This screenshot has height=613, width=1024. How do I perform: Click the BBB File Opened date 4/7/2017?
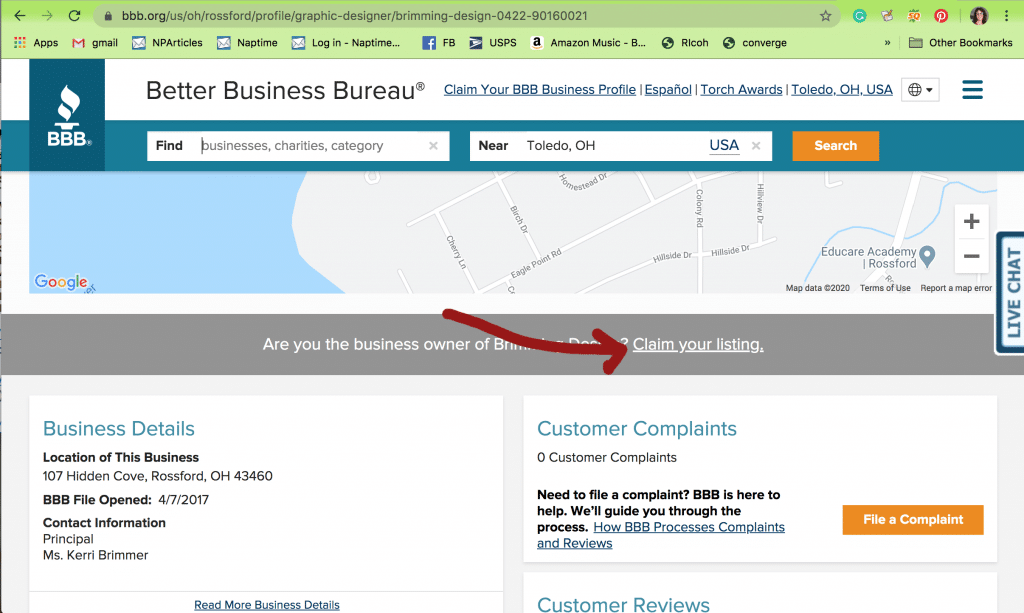click(x=184, y=500)
